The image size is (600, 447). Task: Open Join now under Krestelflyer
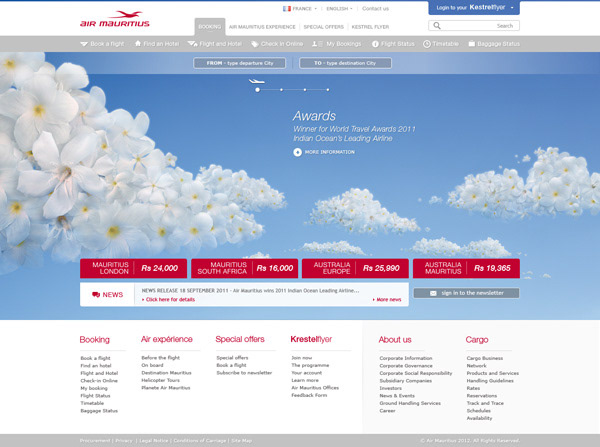302,358
